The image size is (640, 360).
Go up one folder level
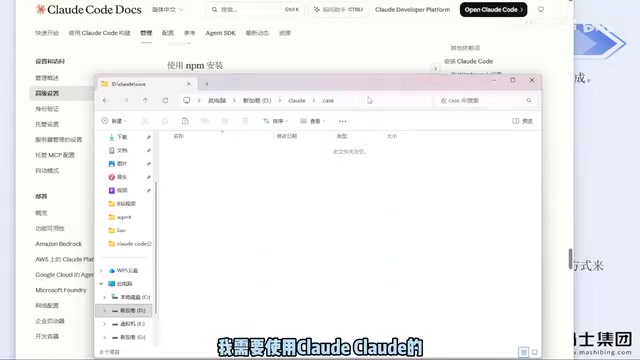coord(145,100)
